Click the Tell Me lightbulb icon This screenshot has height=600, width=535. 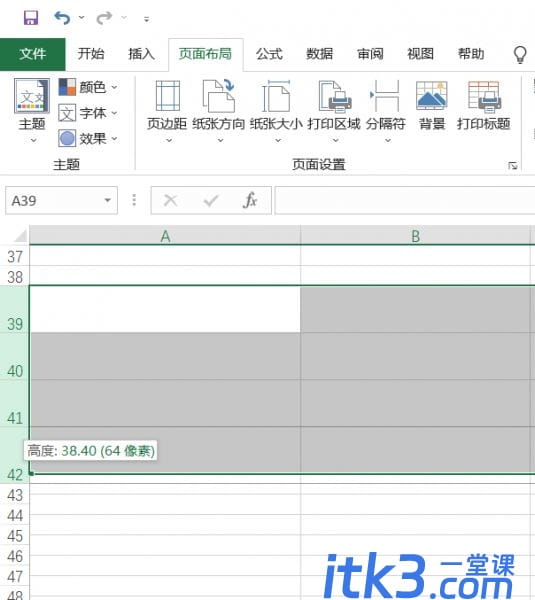(520, 55)
